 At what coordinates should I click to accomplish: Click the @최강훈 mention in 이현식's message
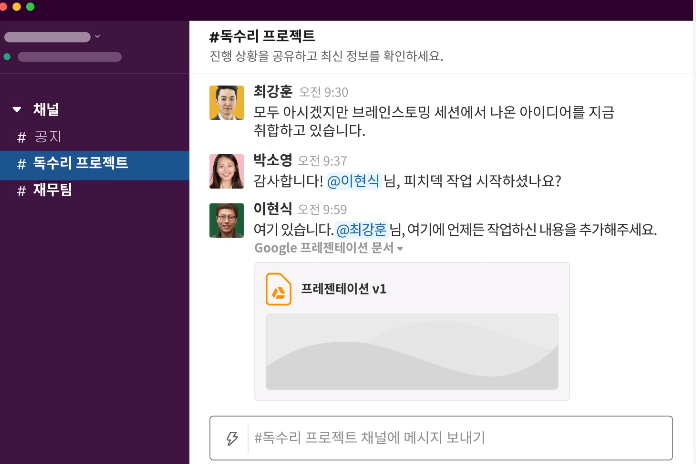[361, 229]
